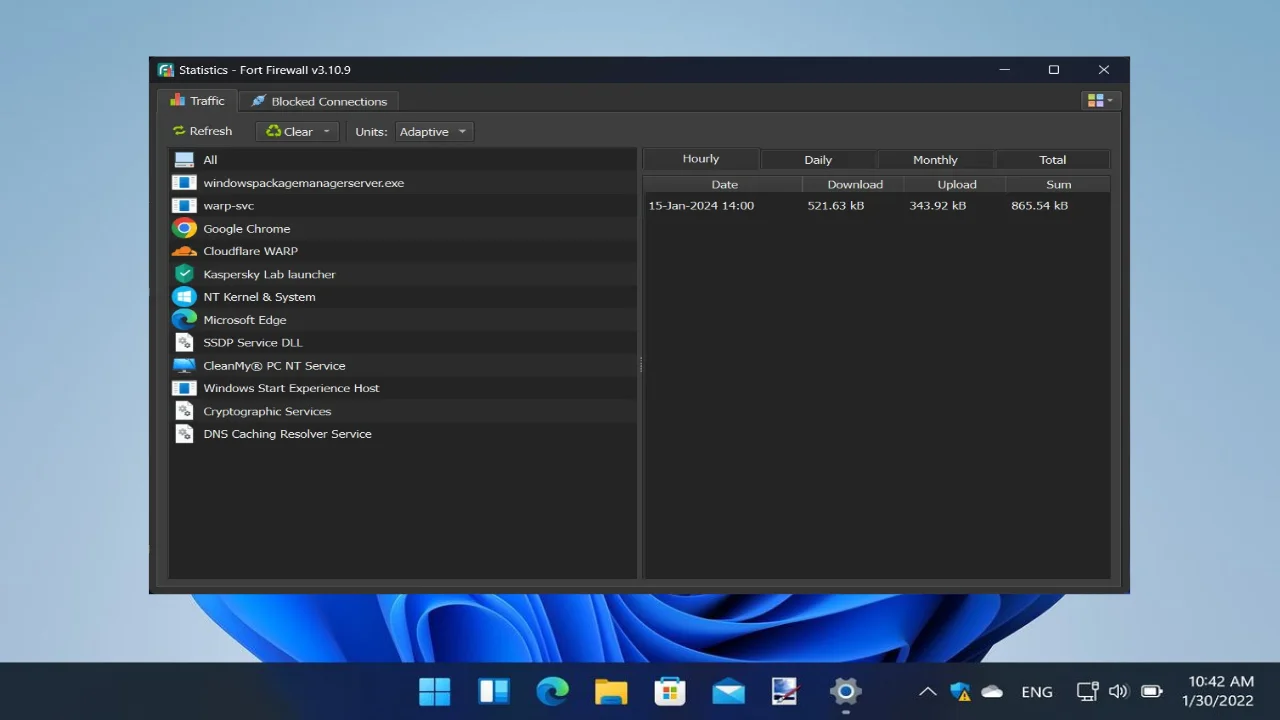The width and height of the screenshot is (1280, 720).
Task: Click the volume speaker tray icon
Action: tap(1119, 691)
